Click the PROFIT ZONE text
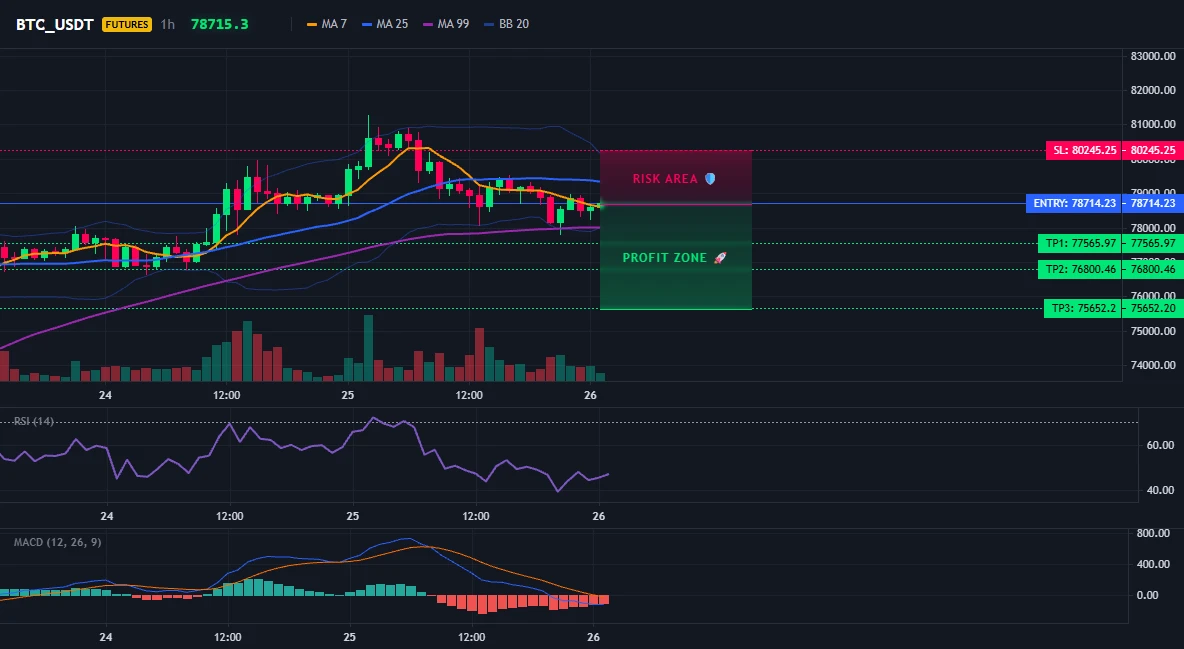 pyautogui.click(x=664, y=258)
